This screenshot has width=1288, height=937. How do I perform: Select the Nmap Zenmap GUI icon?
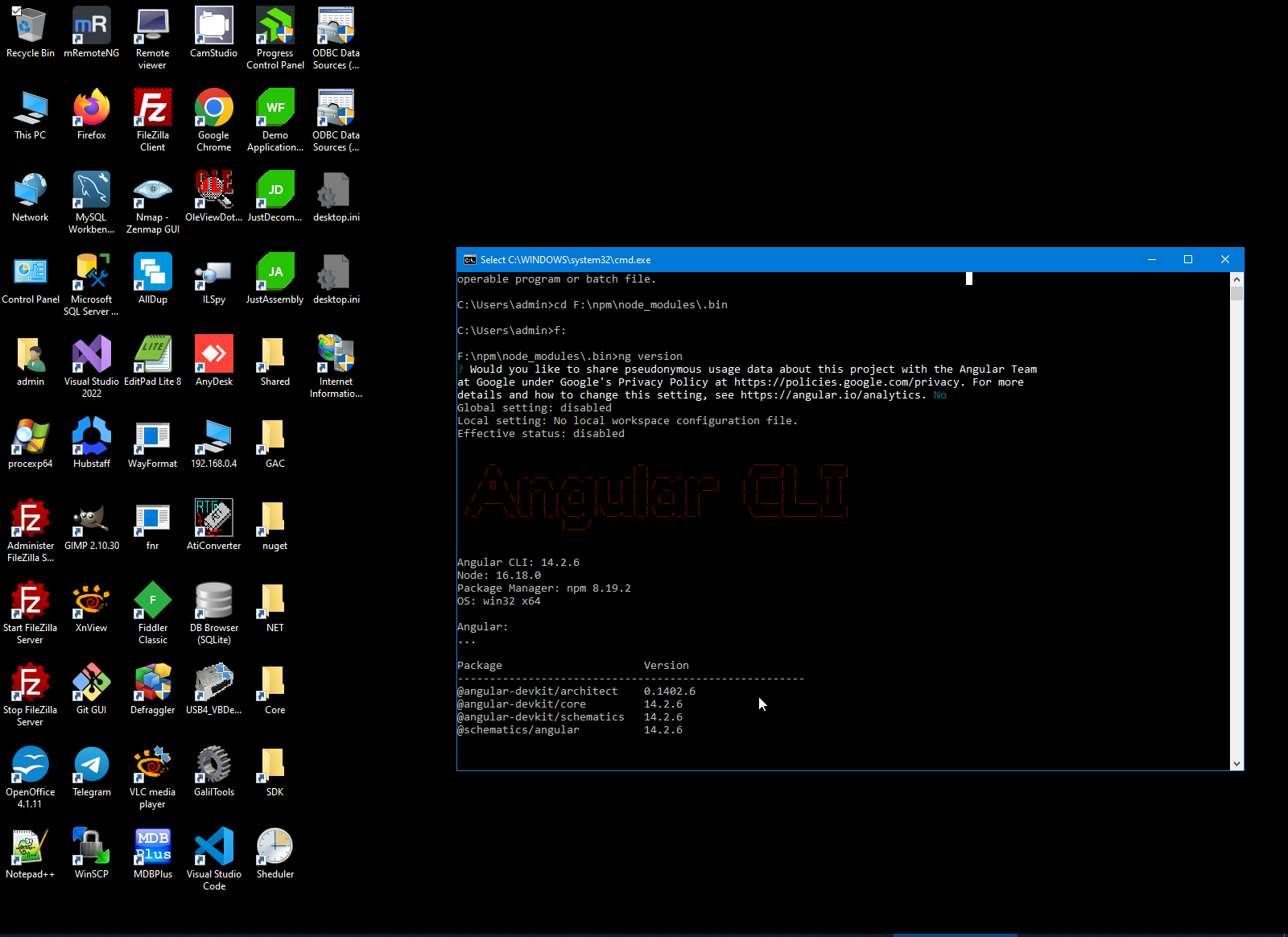tap(152, 202)
